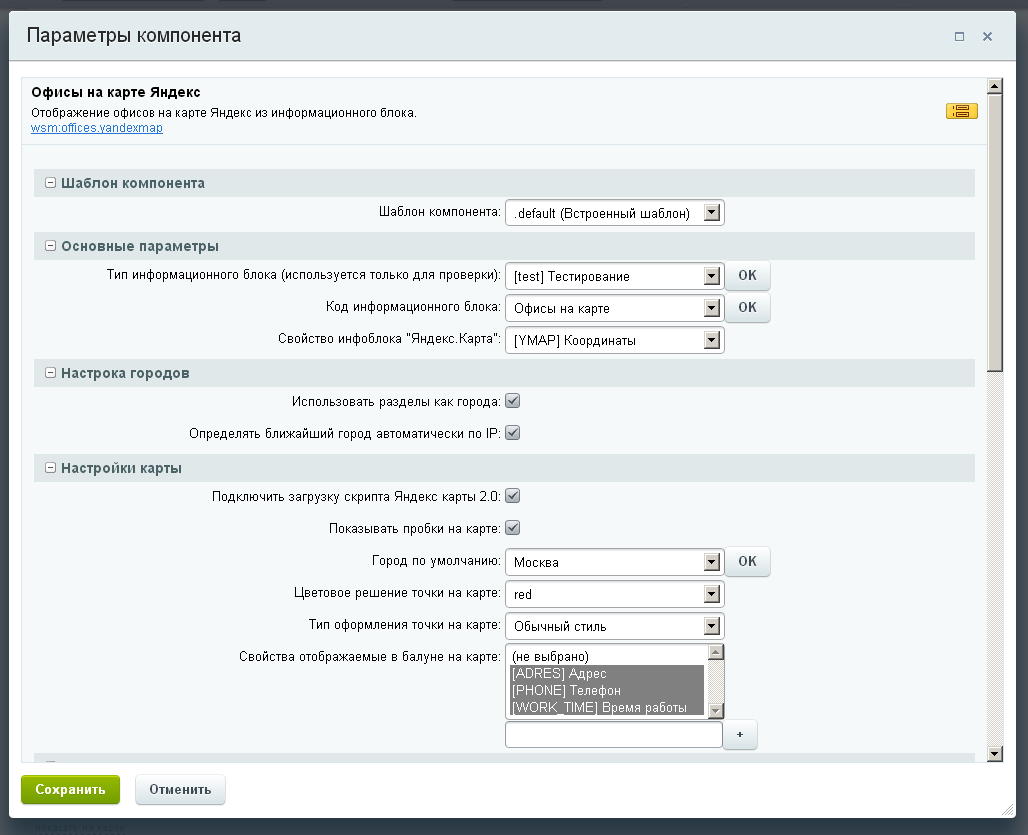
Task: Open the wsm:offices.yandexmap link
Action: pyautogui.click(x=97, y=128)
